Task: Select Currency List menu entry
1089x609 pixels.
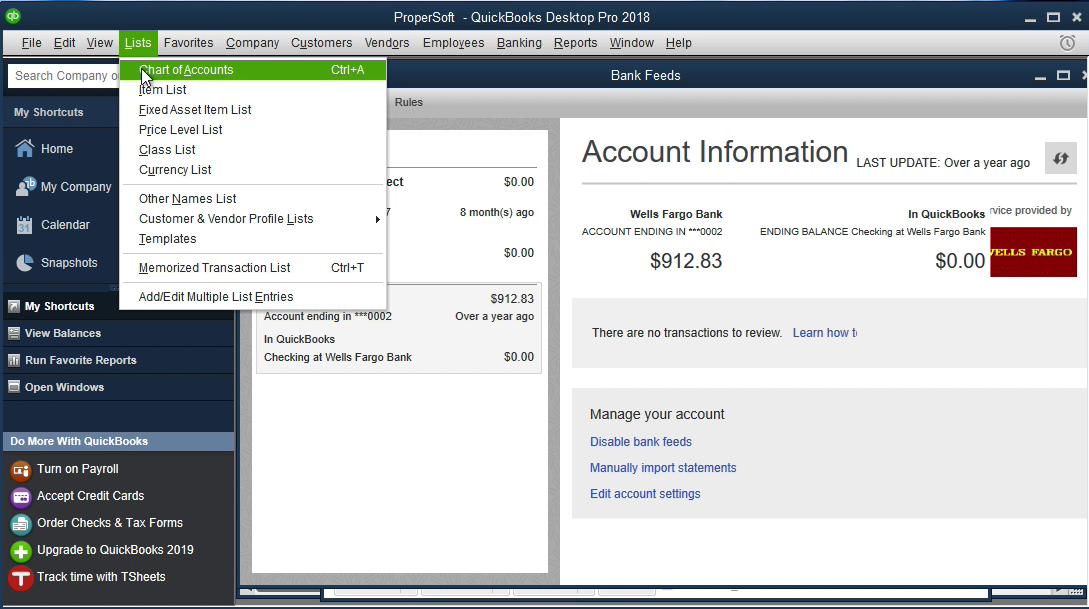Action: [x=253, y=170]
